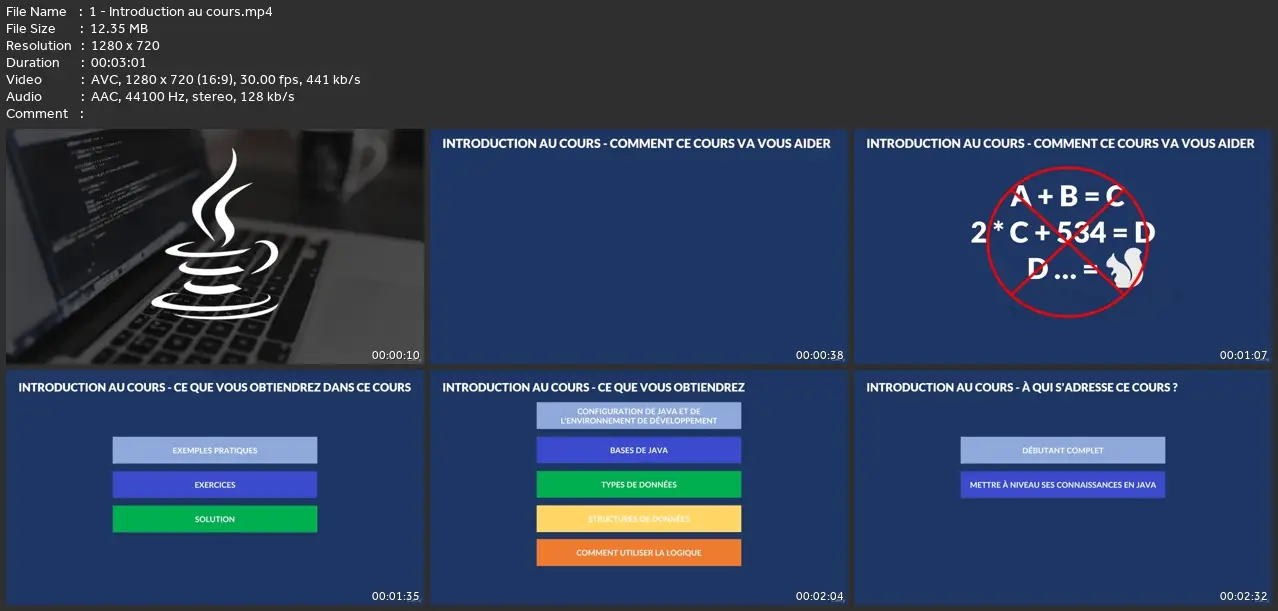Open the thumbnail stamped 00:02:04

point(639,489)
